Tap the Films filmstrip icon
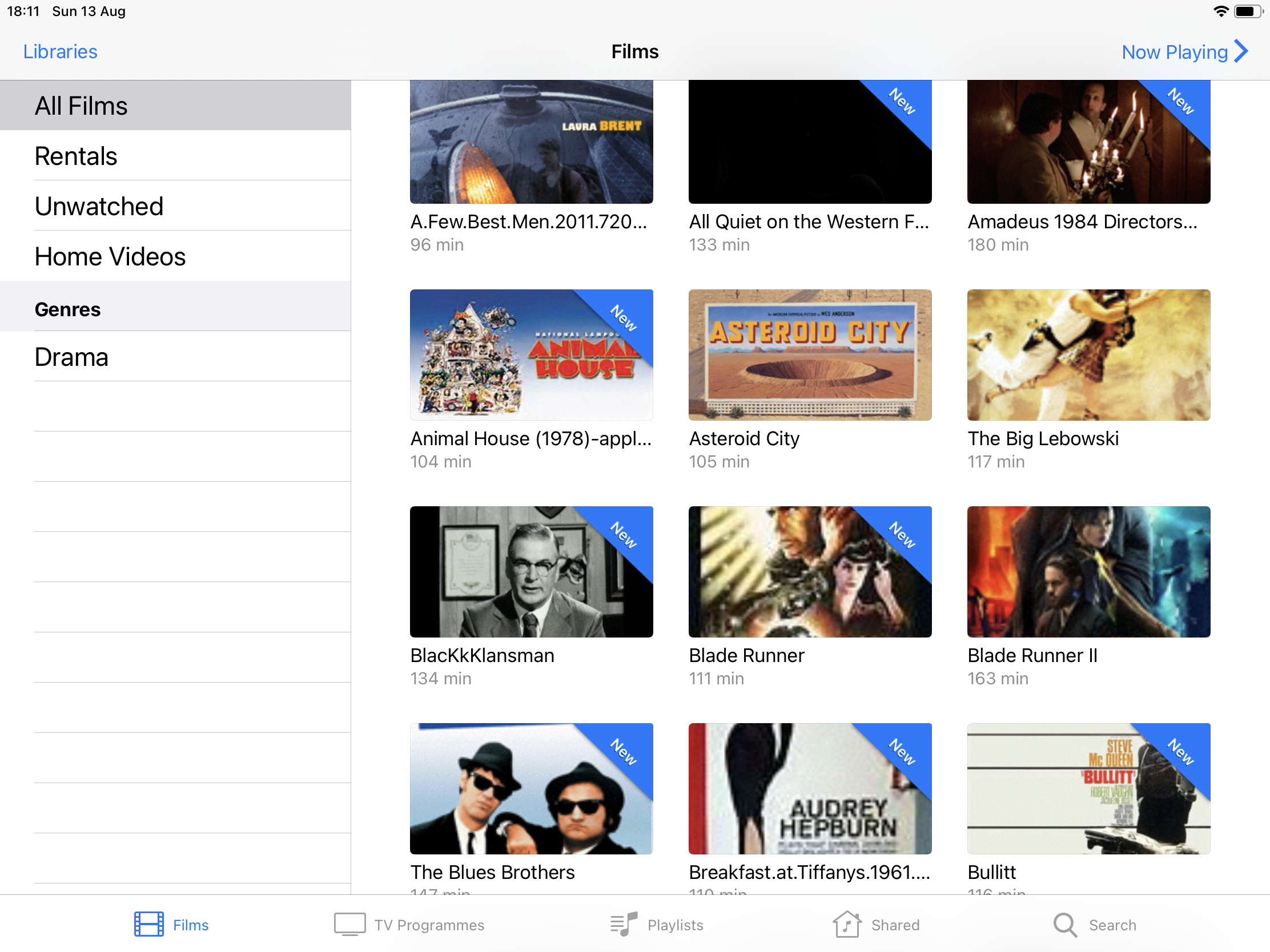This screenshot has height=952, width=1270. point(148,925)
